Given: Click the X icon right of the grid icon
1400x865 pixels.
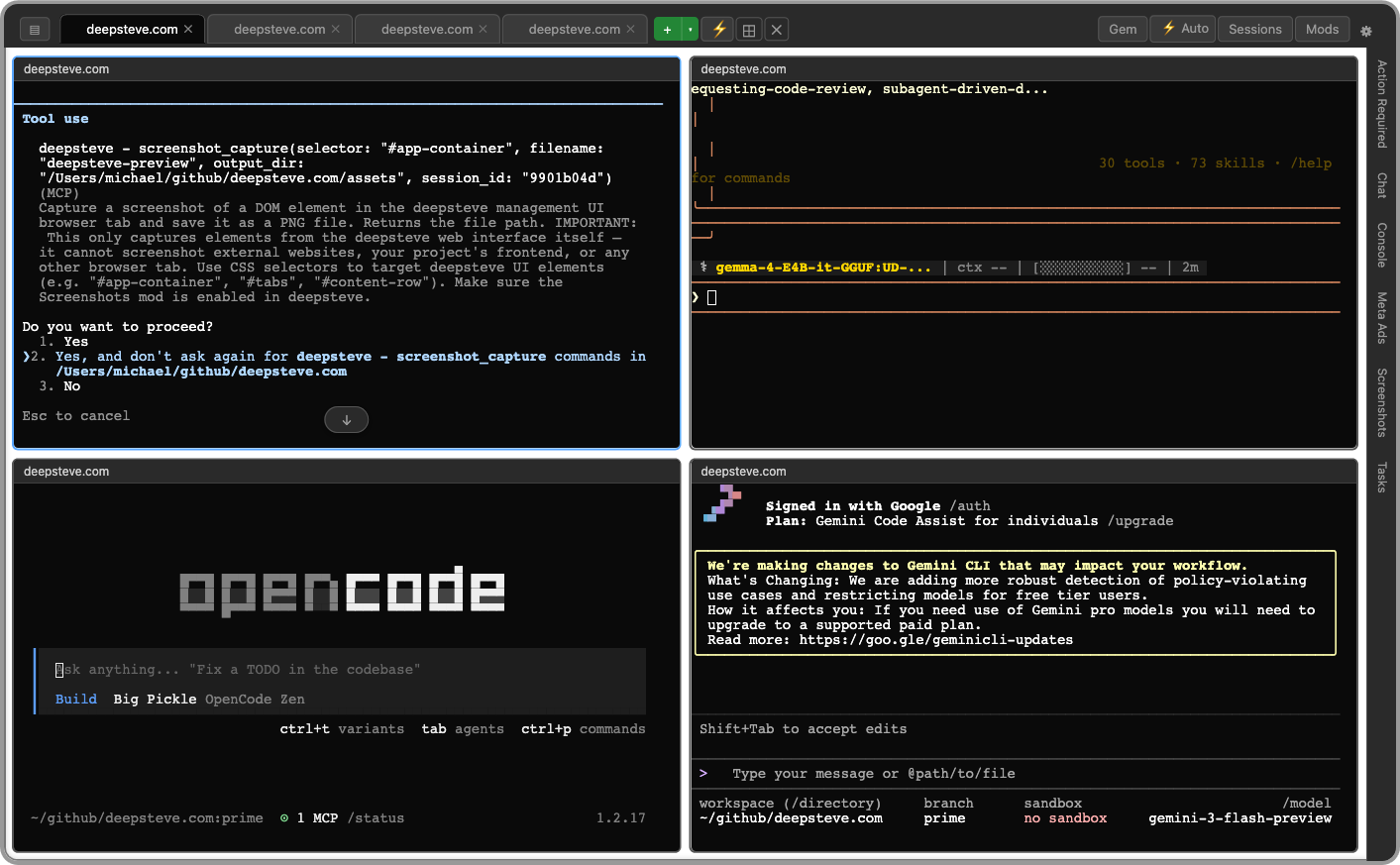Looking at the screenshot, I should point(777,30).
